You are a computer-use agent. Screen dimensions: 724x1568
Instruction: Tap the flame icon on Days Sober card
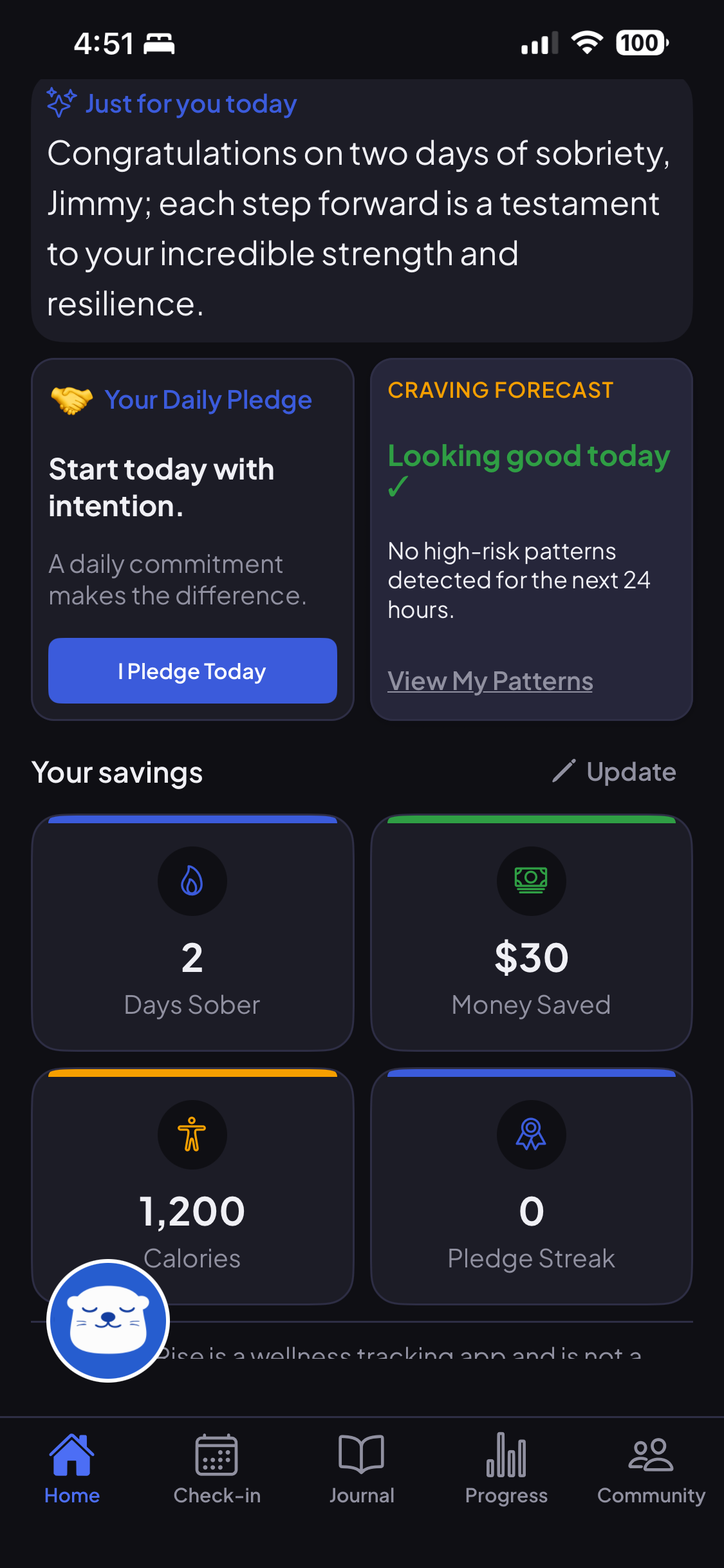point(192,881)
